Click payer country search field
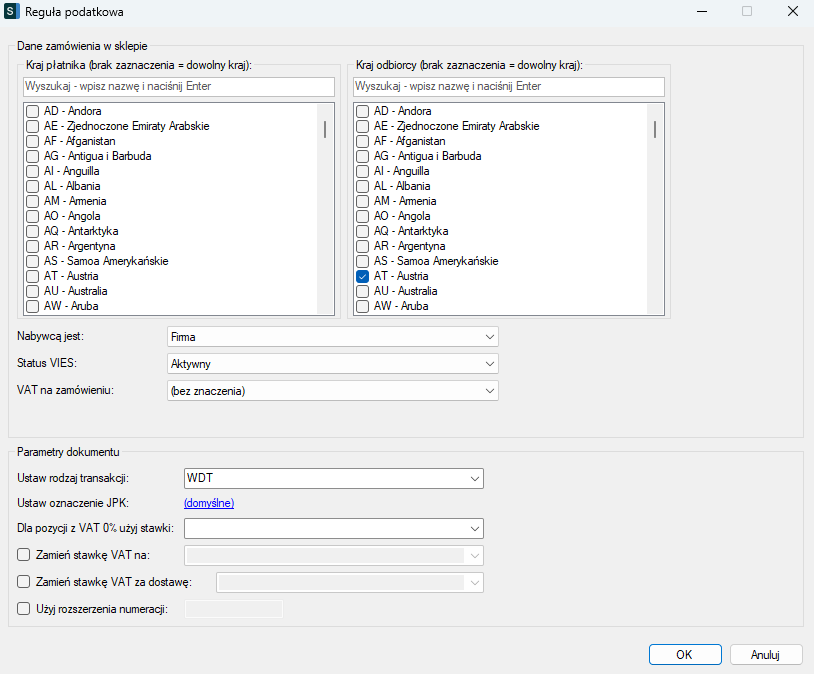Viewport: 814px width, 674px height. (x=177, y=87)
